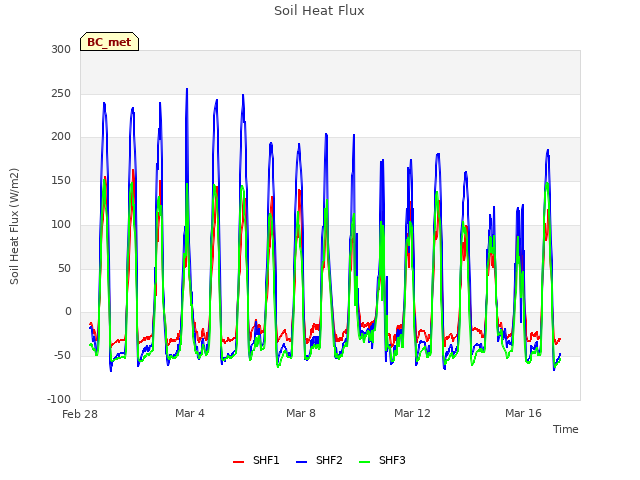
Task: Click the 300 y-axis tick label
Action: (61, 49)
